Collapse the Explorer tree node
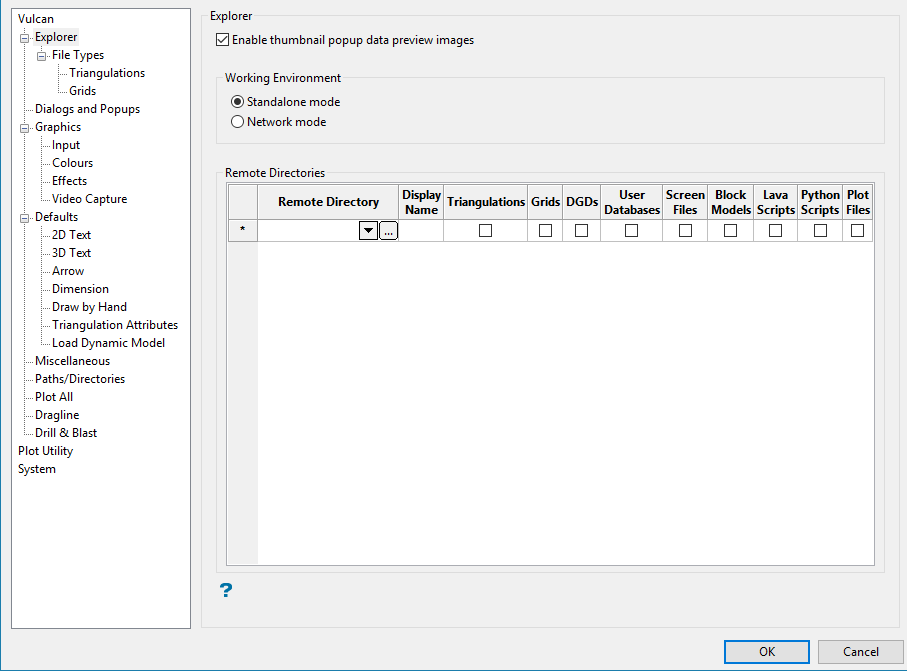Viewport: 907px width, 671px height. click(x=25, y=38)
